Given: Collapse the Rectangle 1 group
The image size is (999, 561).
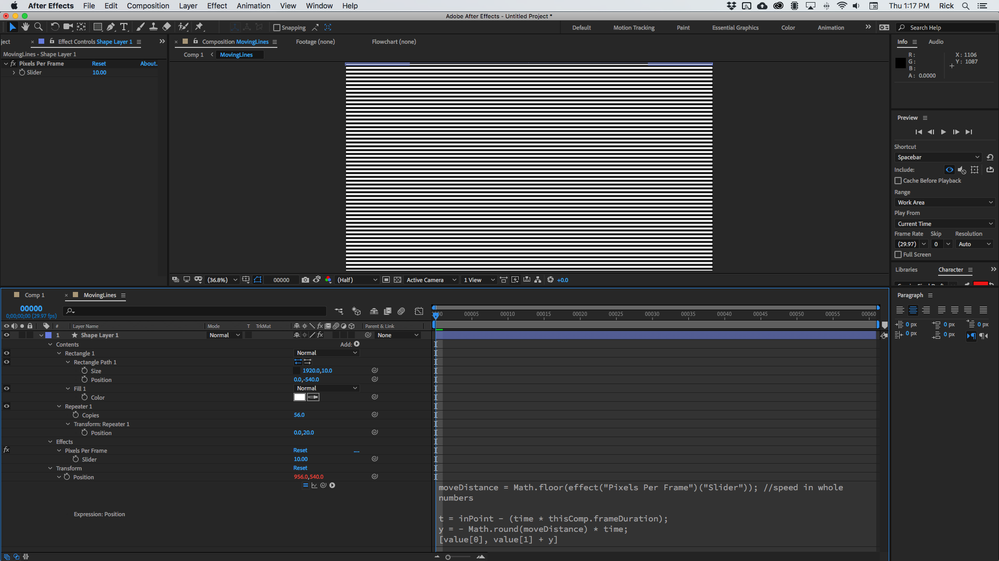Looking at the screenshot, I should pos(58,353).
